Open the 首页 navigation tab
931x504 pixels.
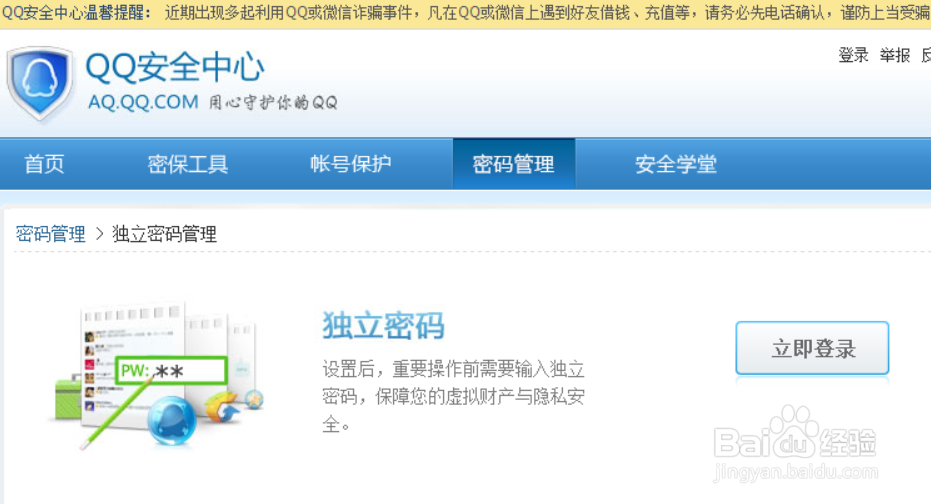click(x=44, y=164)
